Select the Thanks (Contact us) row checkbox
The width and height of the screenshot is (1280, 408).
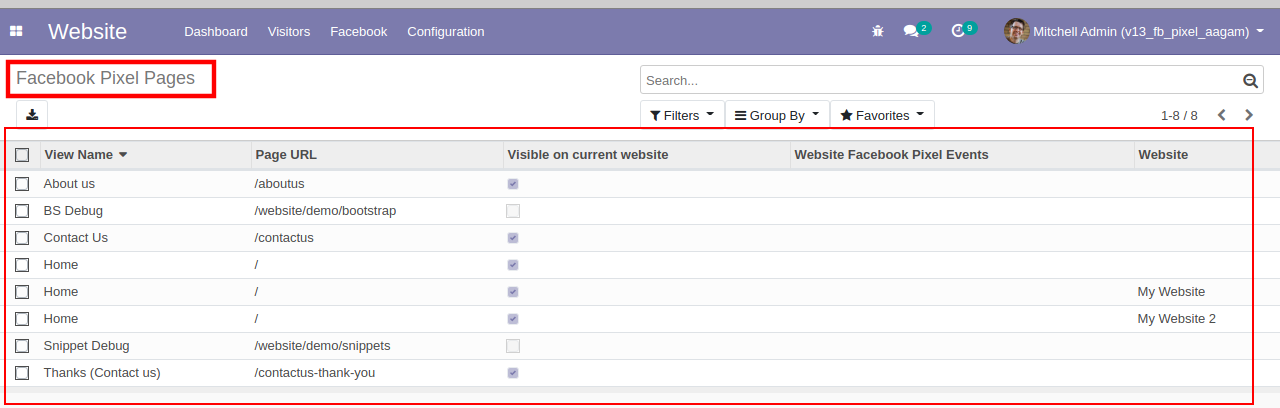click(x=22, y=373)
